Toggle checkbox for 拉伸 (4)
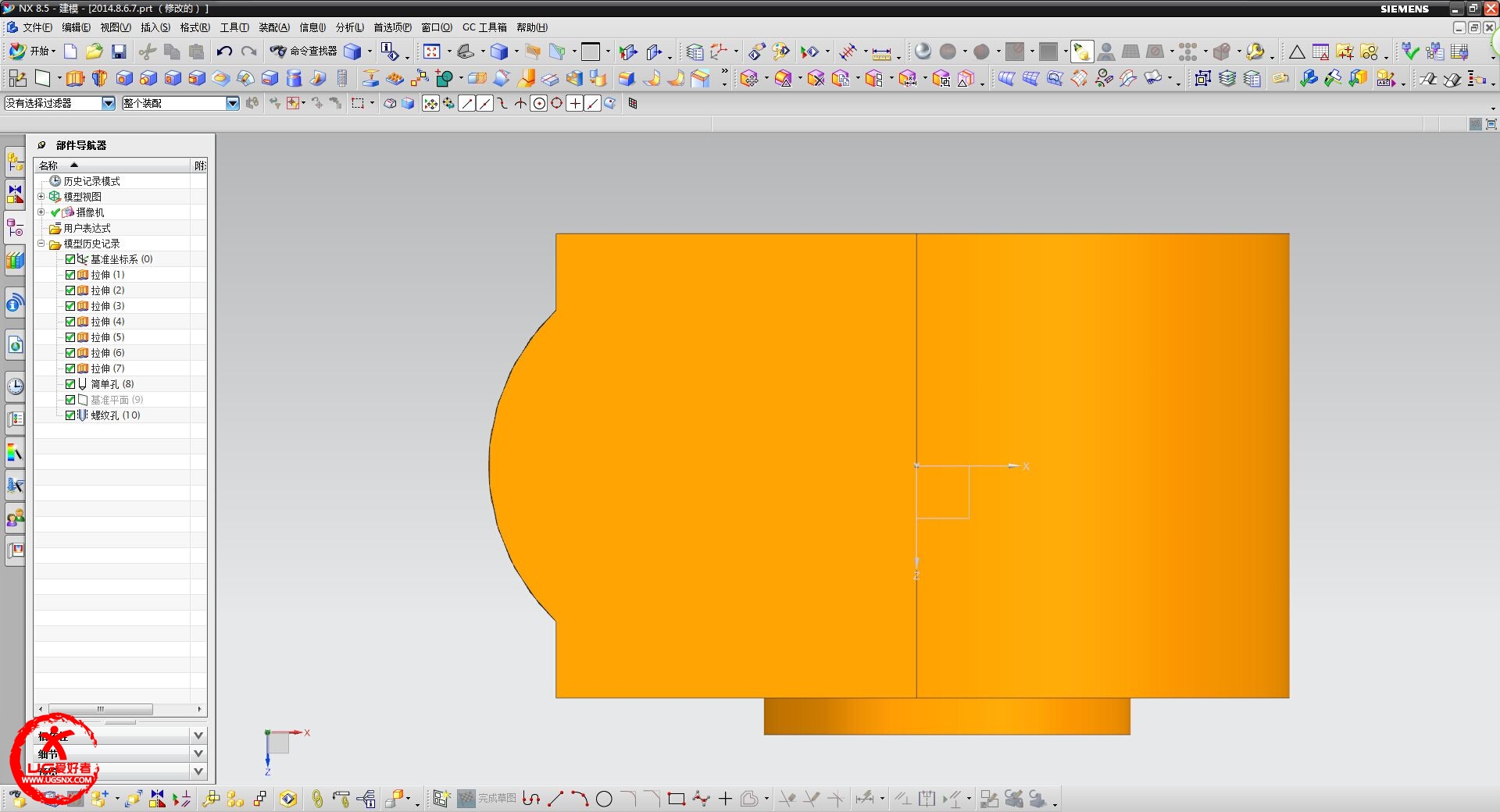Screen dimensions: 1500x812 pos(70,322)
